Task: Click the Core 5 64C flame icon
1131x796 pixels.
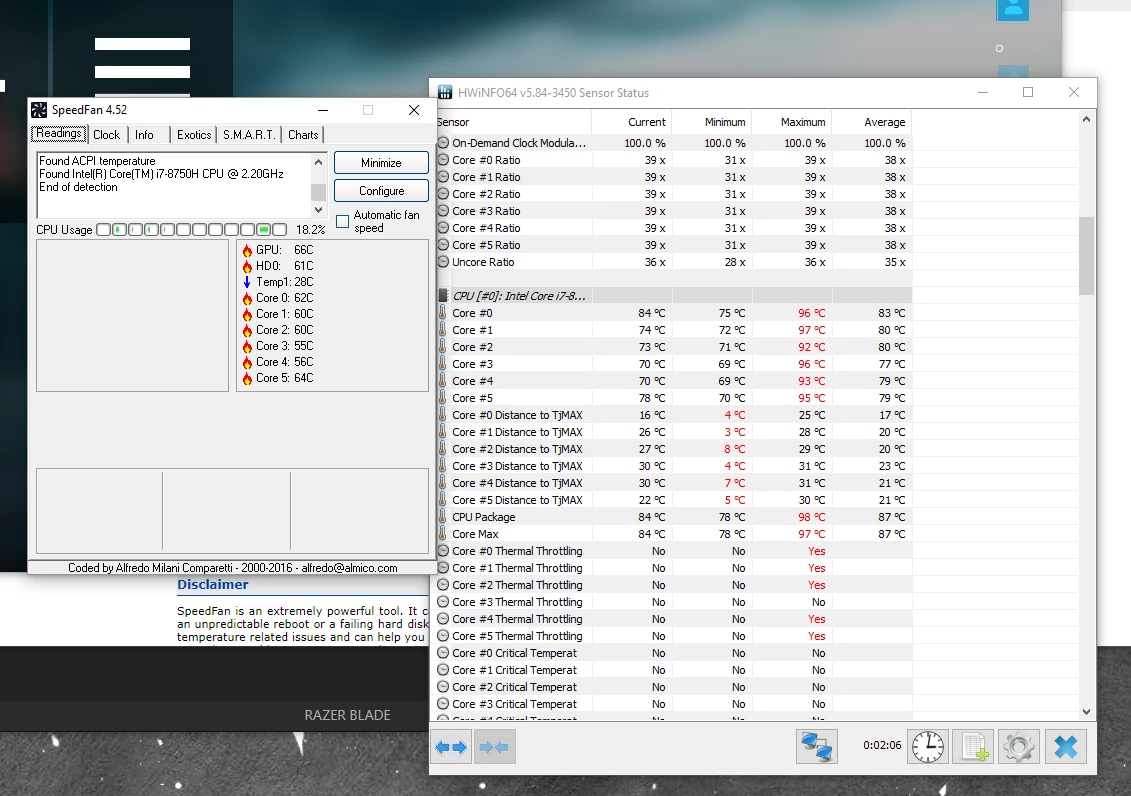Action: click(247, 378)
